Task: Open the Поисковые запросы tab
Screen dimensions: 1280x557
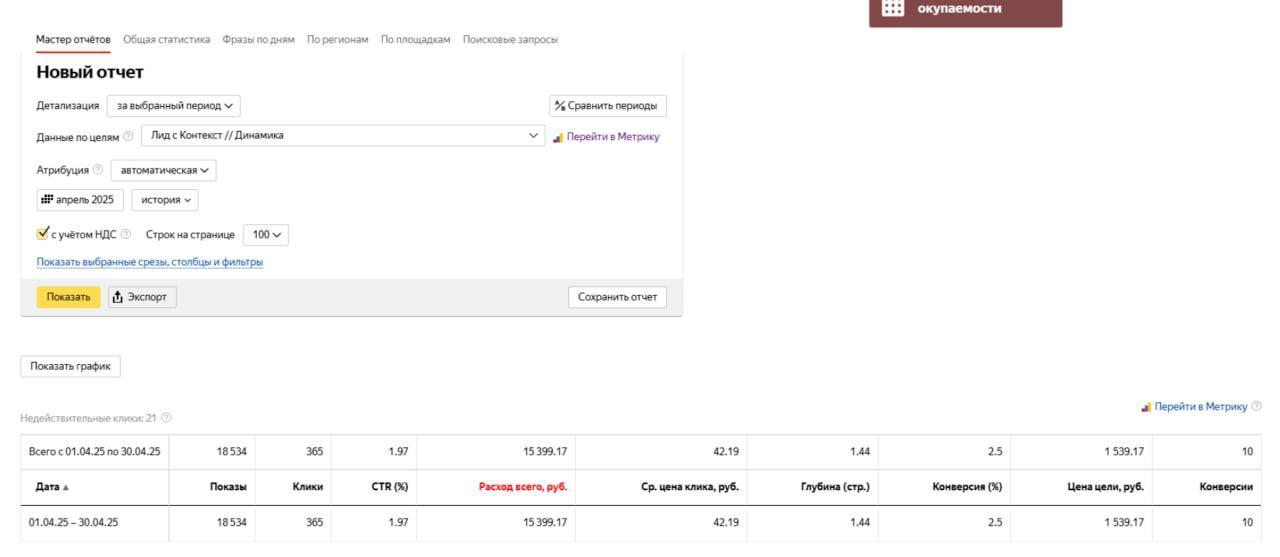Action: click(x=510, y=39)
